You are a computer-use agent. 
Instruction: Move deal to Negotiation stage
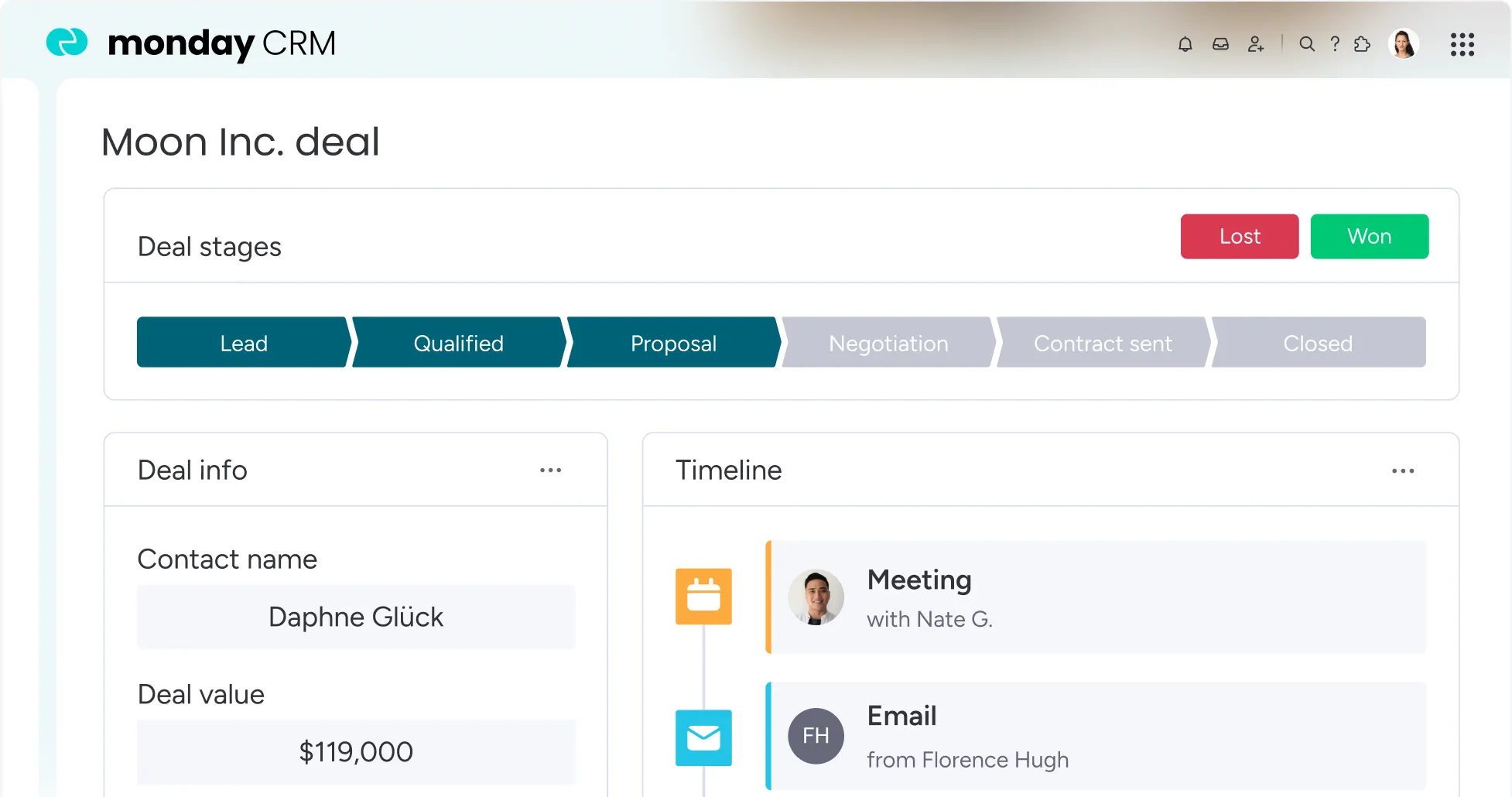point(888,342)
